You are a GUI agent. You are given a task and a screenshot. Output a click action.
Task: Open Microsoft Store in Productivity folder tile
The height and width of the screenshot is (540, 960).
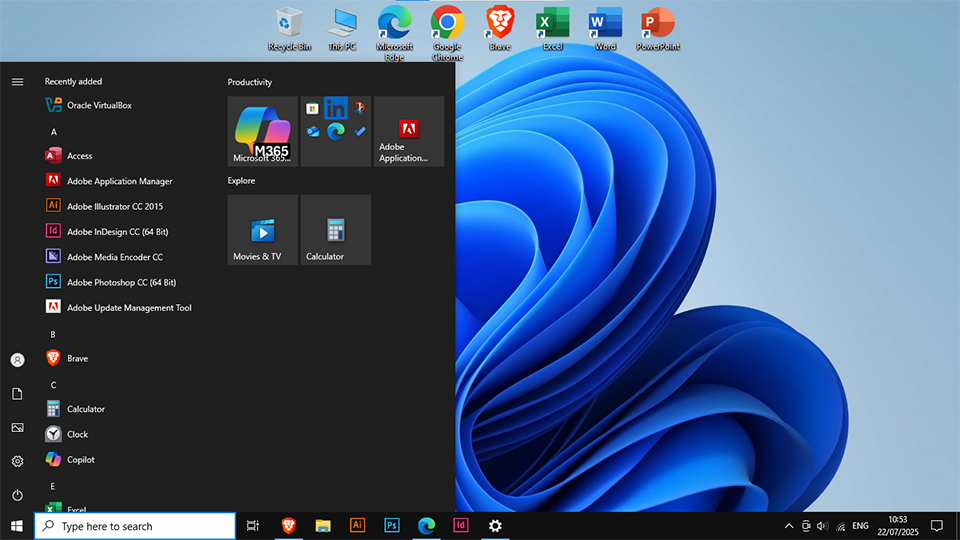[x=312, y=109]
